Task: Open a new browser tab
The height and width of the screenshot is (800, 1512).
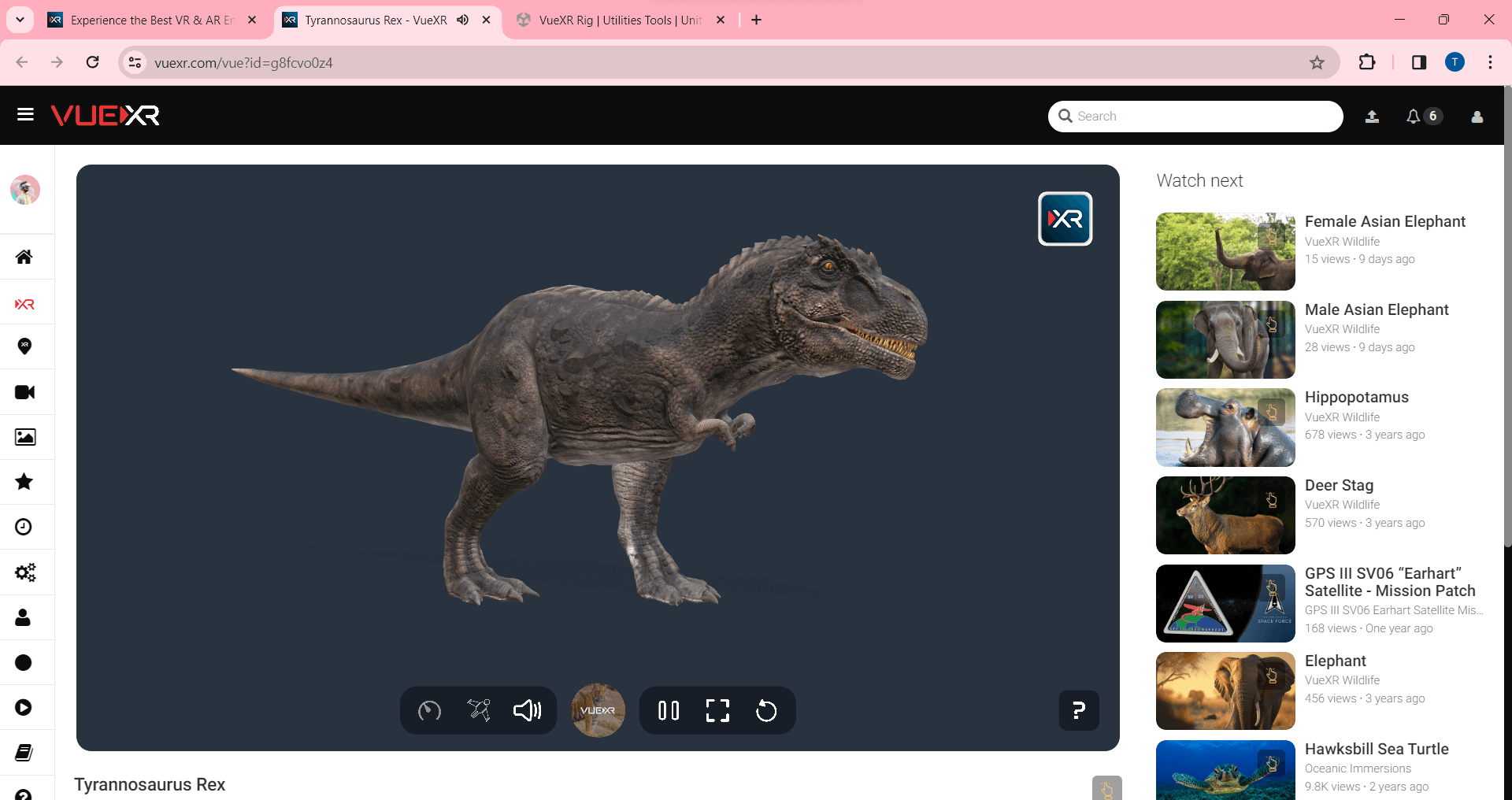Action: 756,20
